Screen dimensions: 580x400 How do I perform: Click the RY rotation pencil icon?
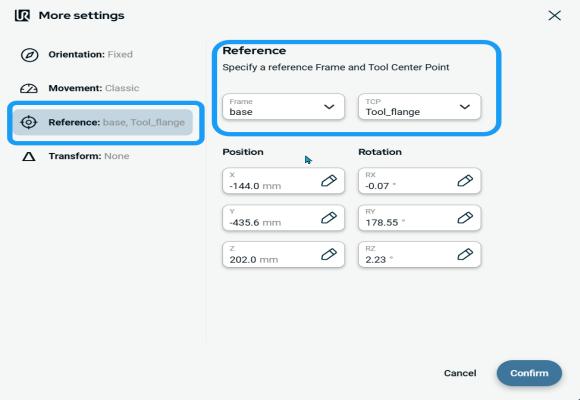click(465, 218)
